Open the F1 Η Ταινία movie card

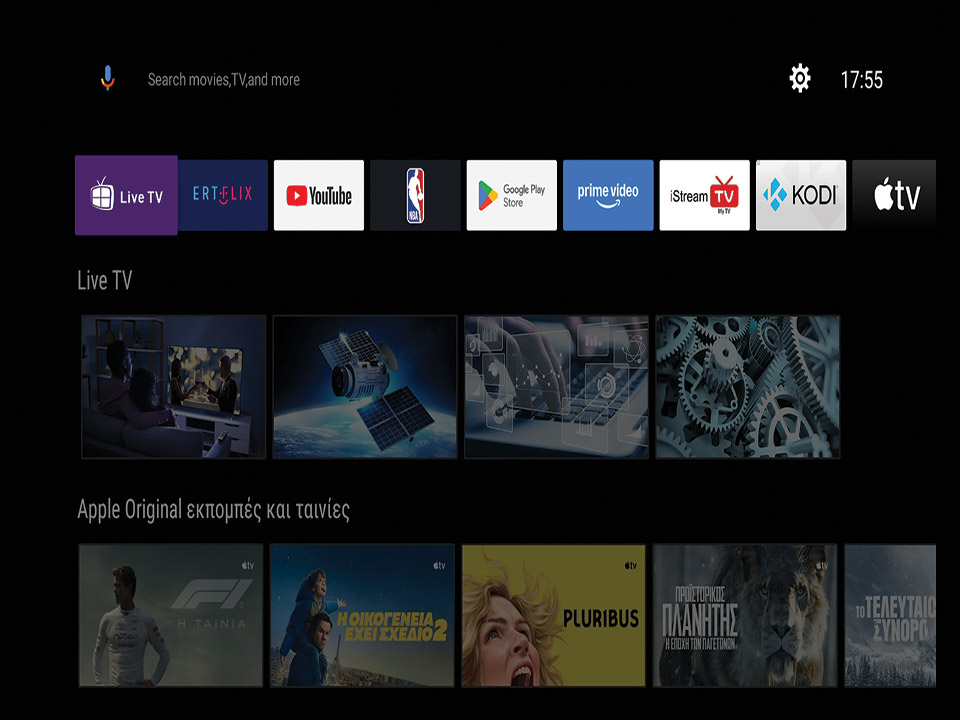171,615
